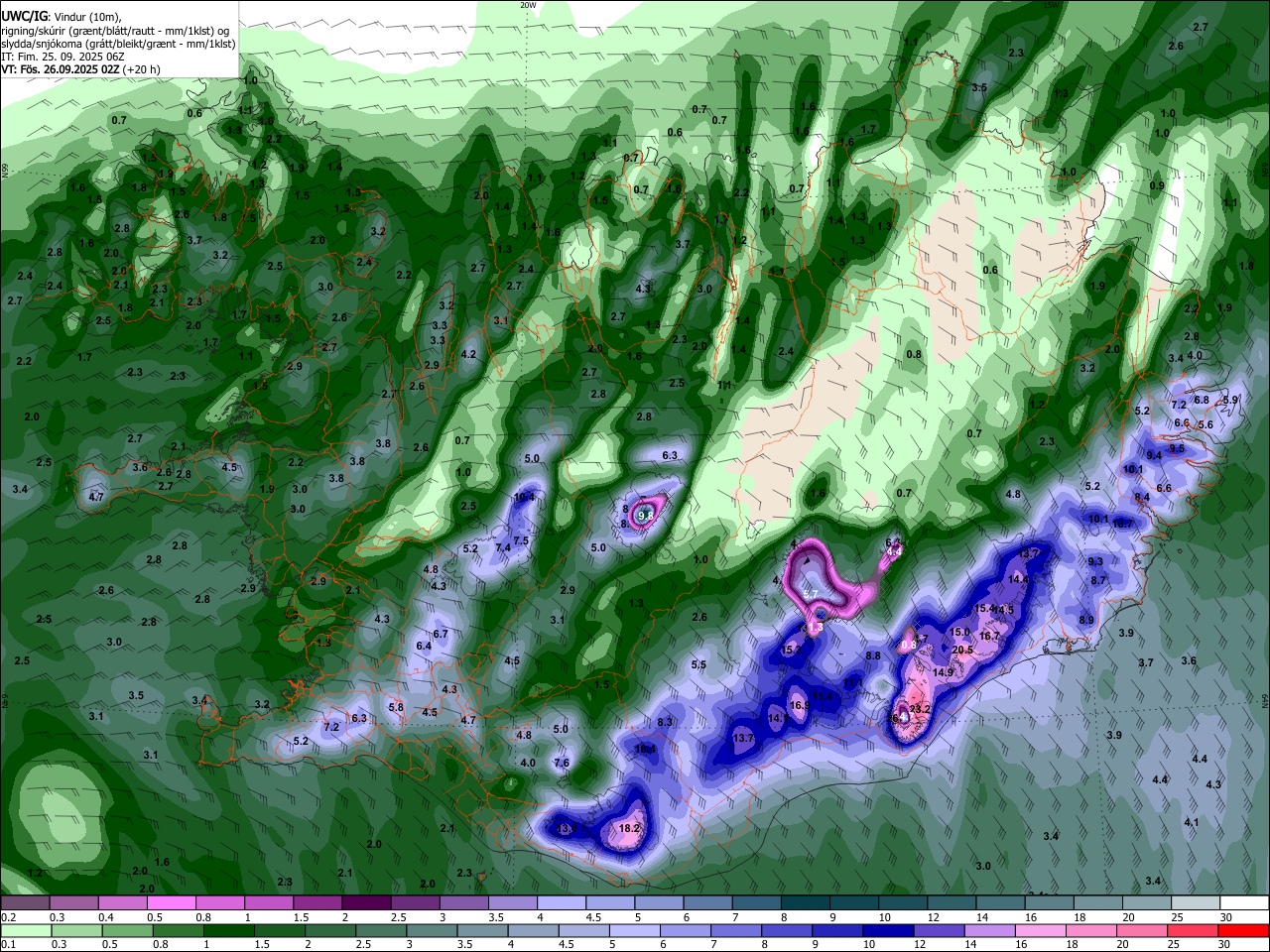This screenshot has height=952, width=1270.
Task: Click the medium green 0.5 swatch in lower legend
Action: point(127,931)
